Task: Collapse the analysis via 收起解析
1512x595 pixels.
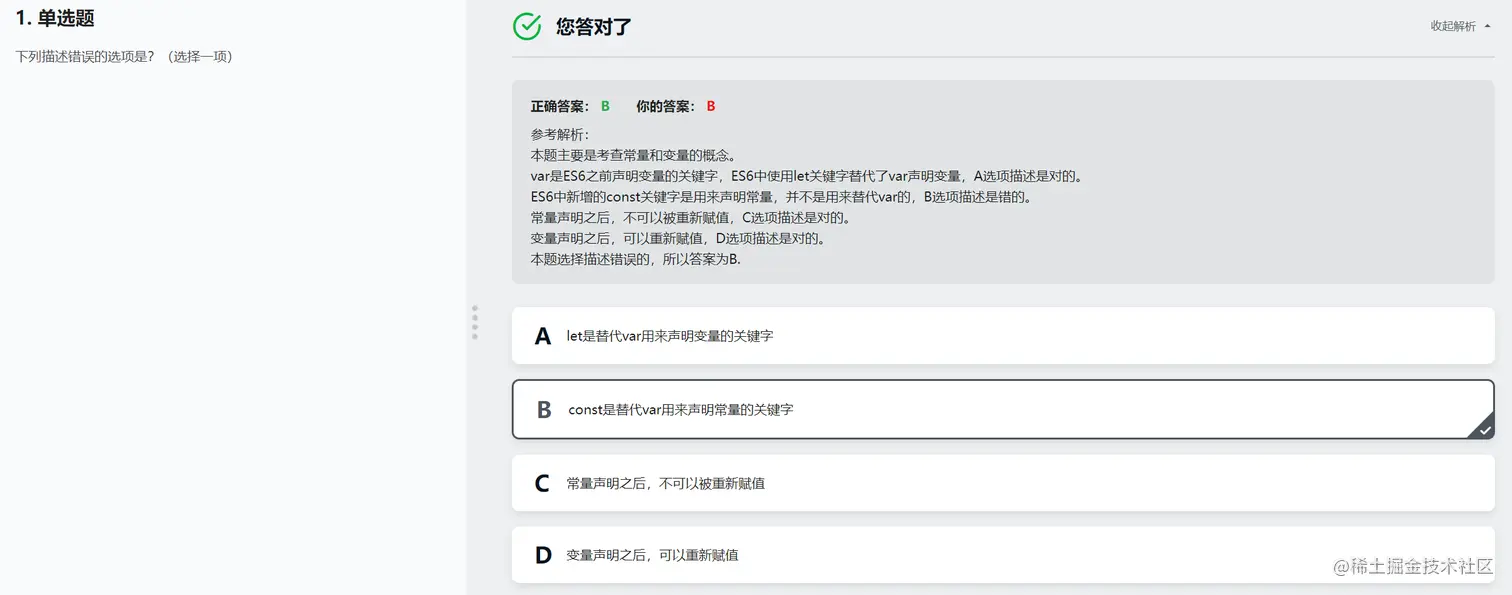Action: [1453, 26]
